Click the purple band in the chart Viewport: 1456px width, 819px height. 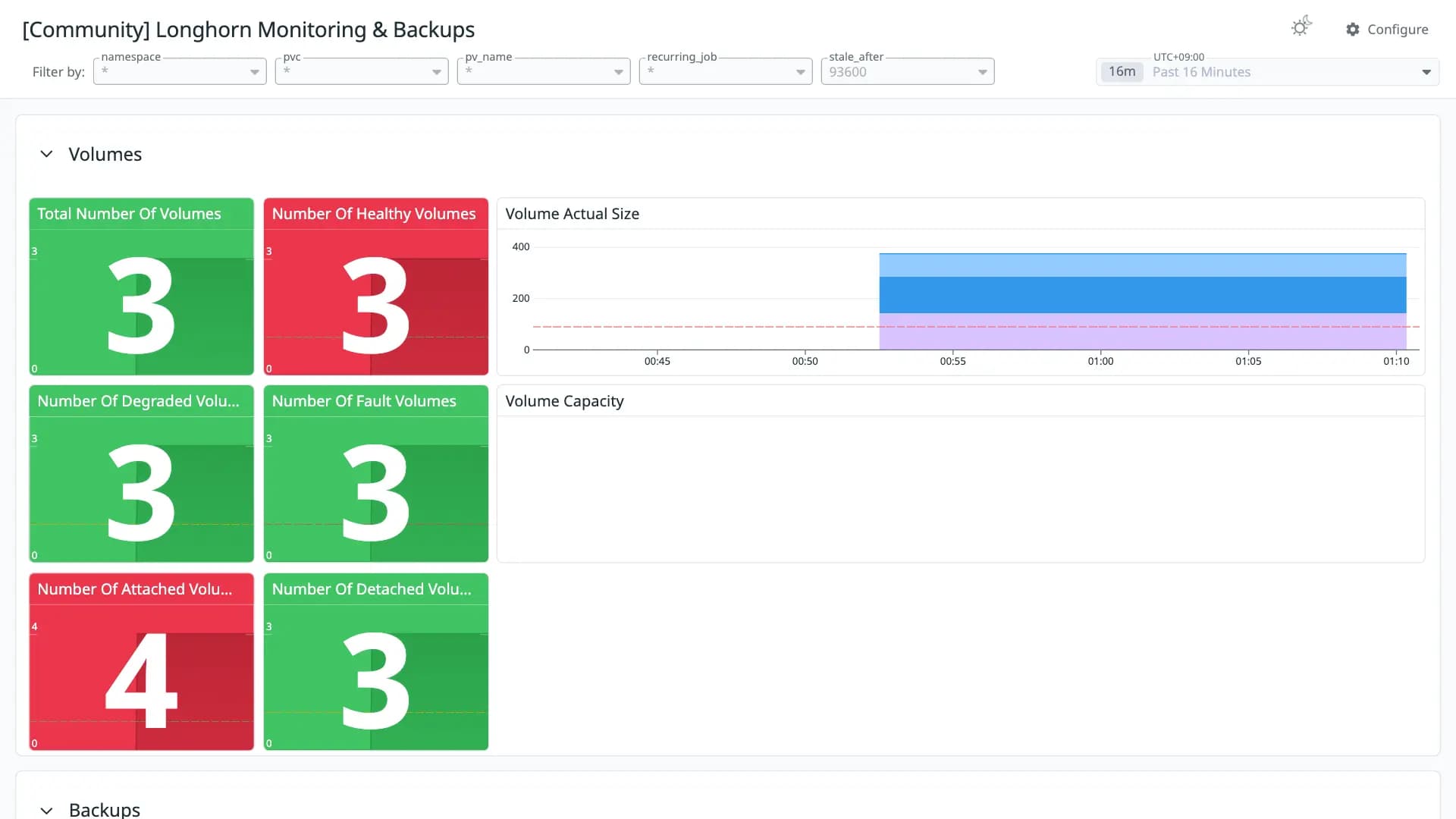click(1143, 331)
